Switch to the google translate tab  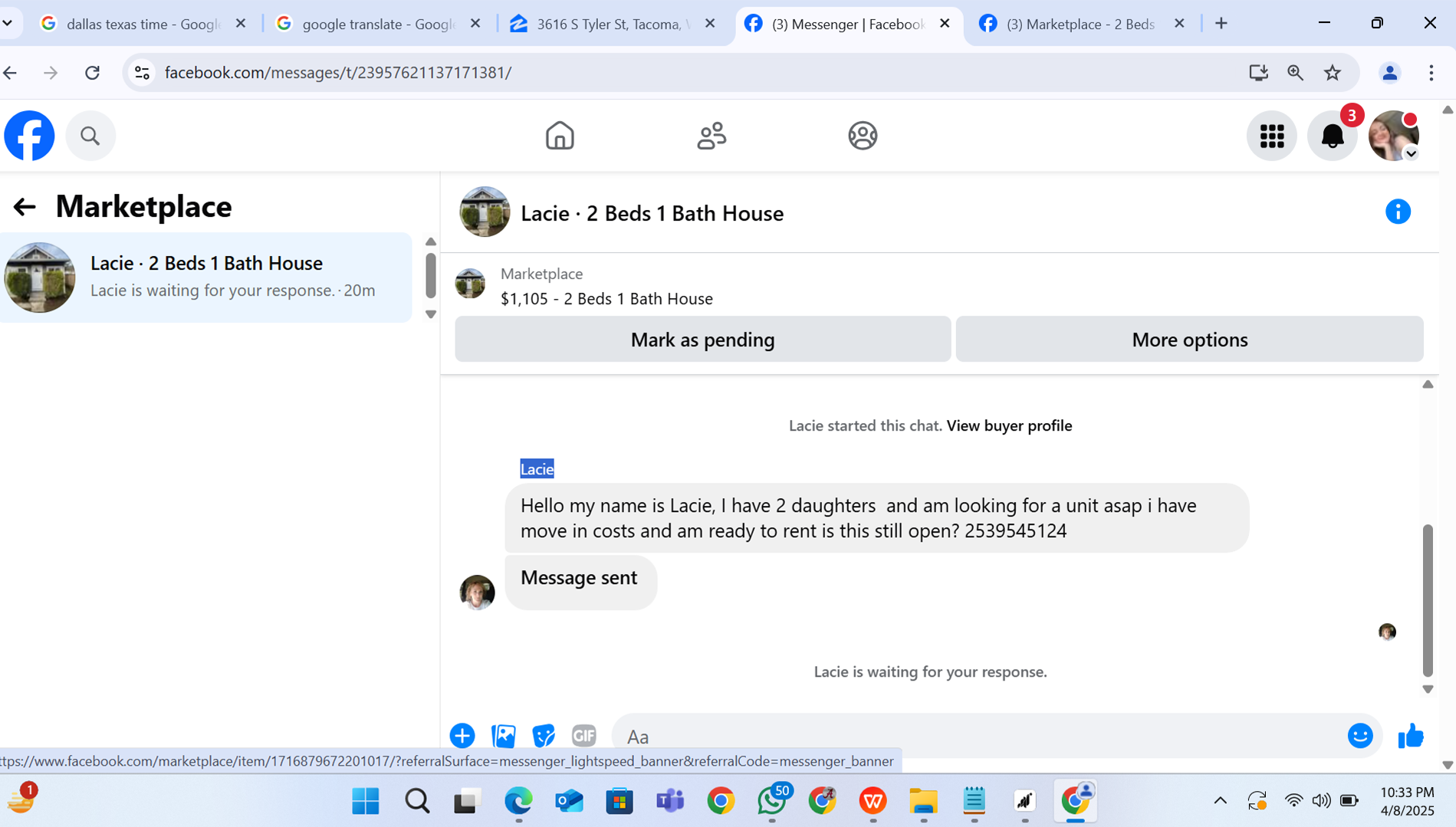[x=378, y=24]
